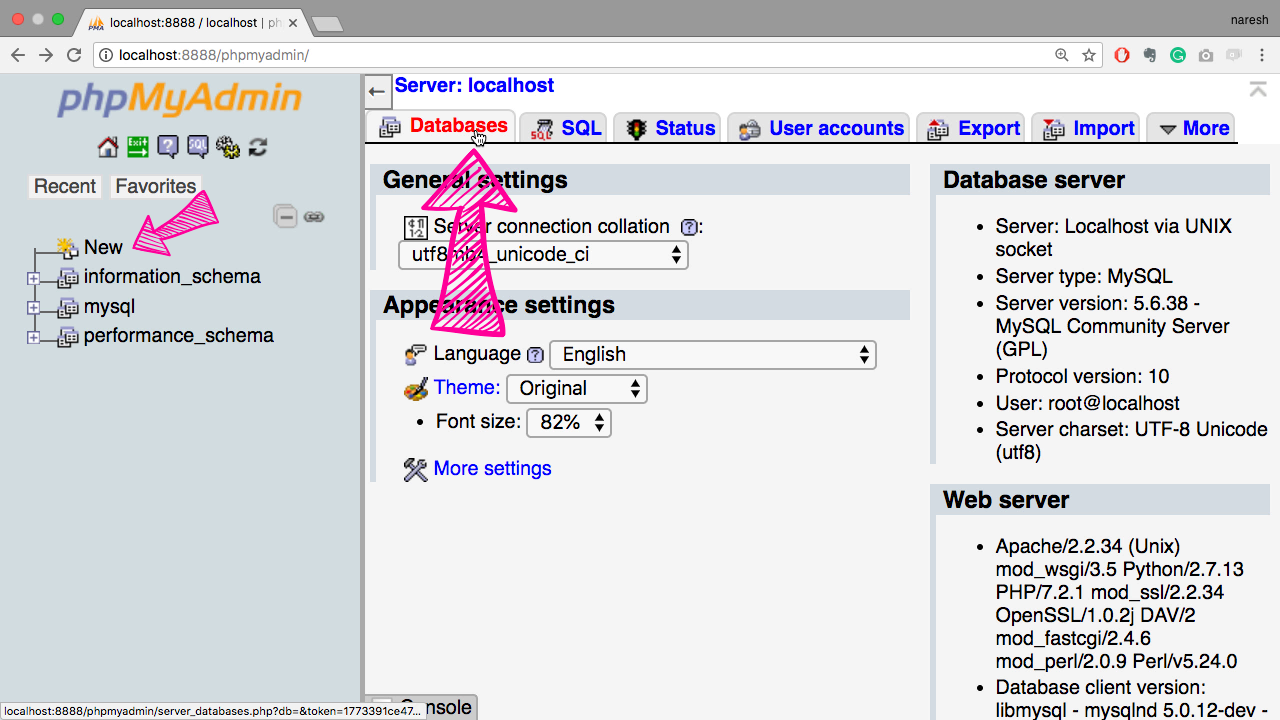Open navigation panel settings gear icon

(228, 148)
